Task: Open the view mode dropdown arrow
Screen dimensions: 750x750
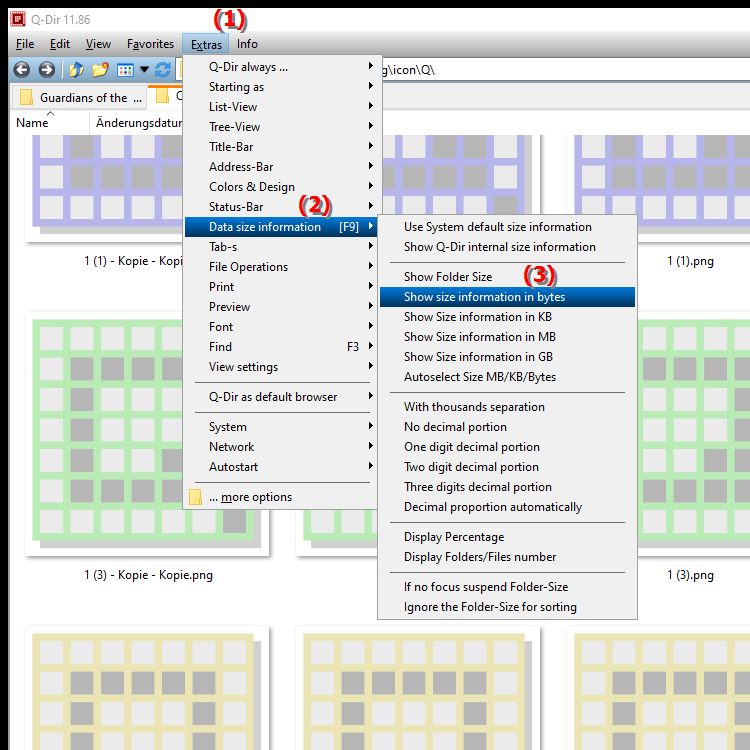Action: click(x=144, y=70)
